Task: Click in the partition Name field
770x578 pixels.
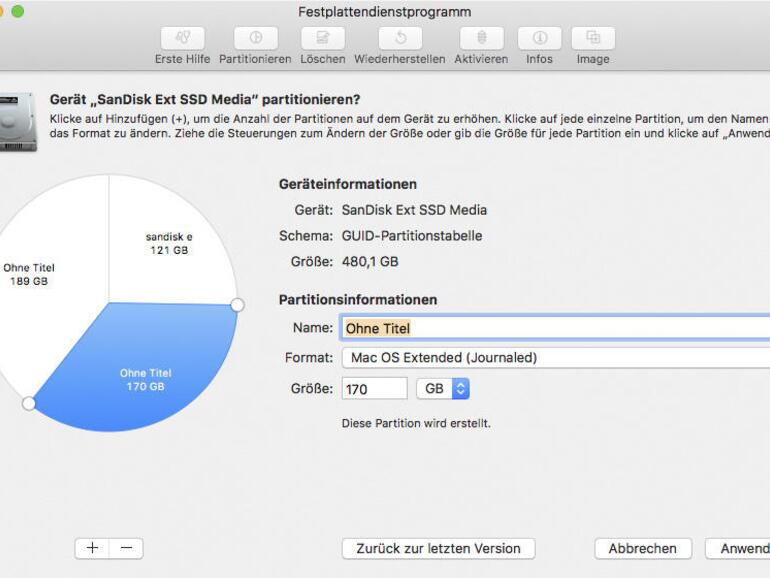Action: click(x=555, y=328)
